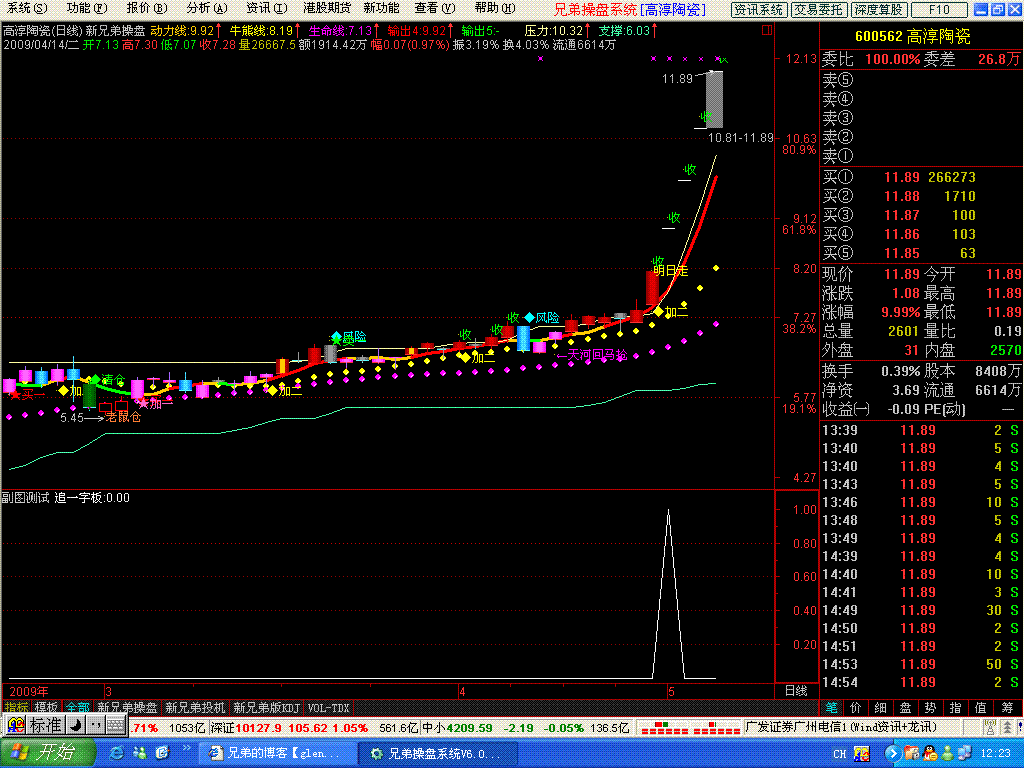1024x768 pixels.
Task: Click the IME moon icon in status bar
Action: [78, 725]
